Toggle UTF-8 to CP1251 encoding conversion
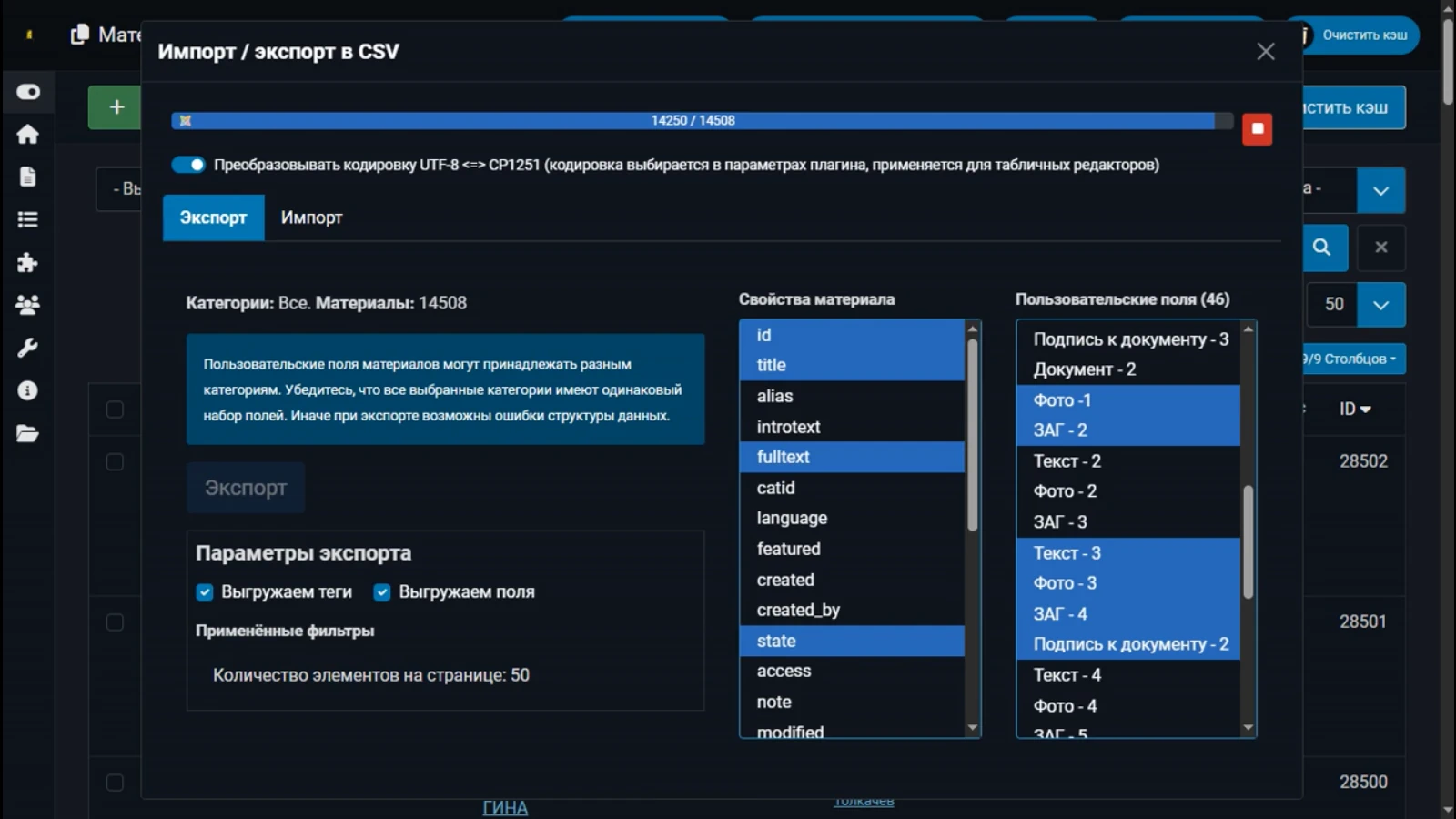This screenshot has width=1456, height=819. coord(188,165)
